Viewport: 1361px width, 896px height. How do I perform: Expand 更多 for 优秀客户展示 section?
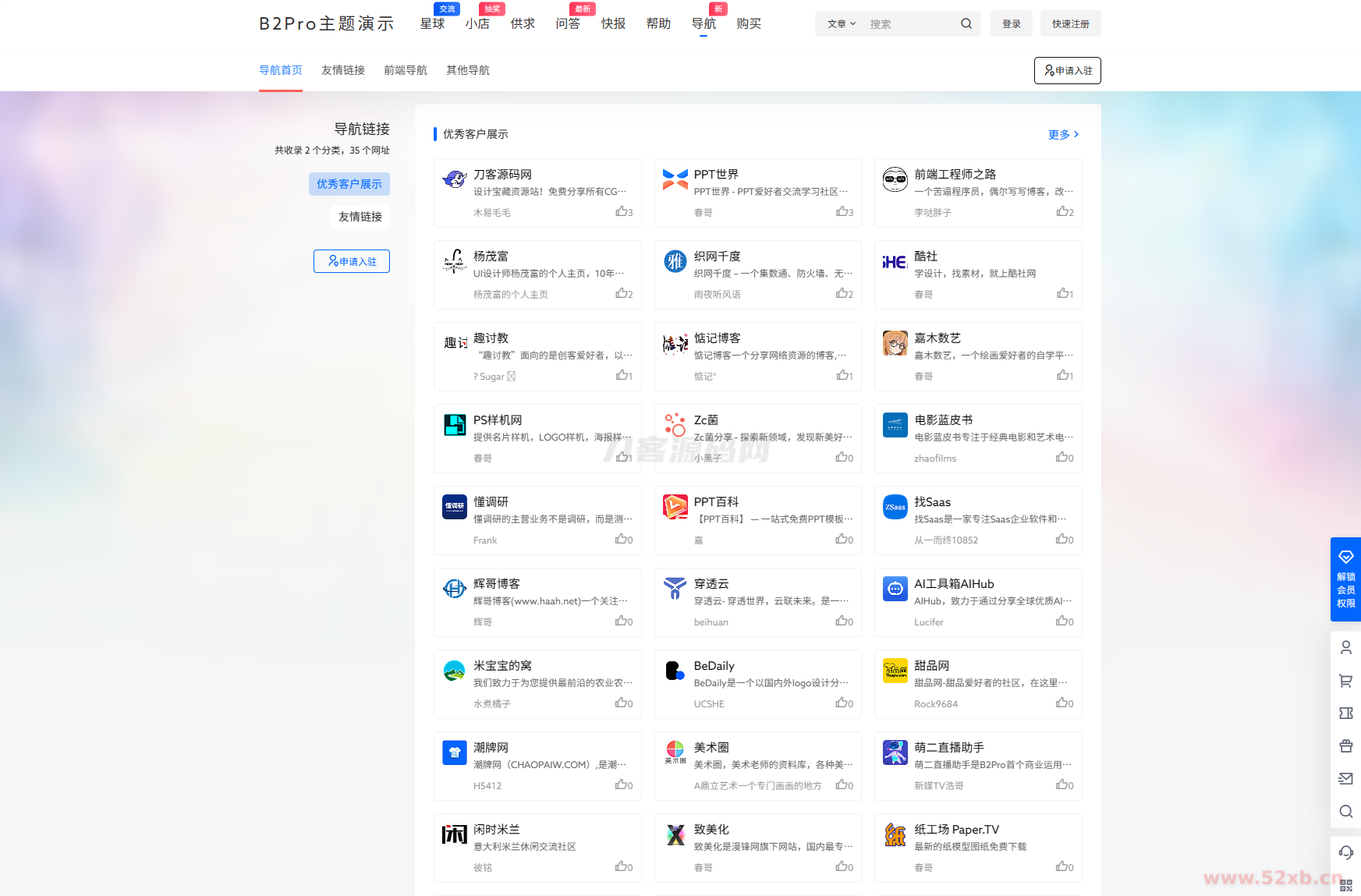click(x=1063, y=134)
